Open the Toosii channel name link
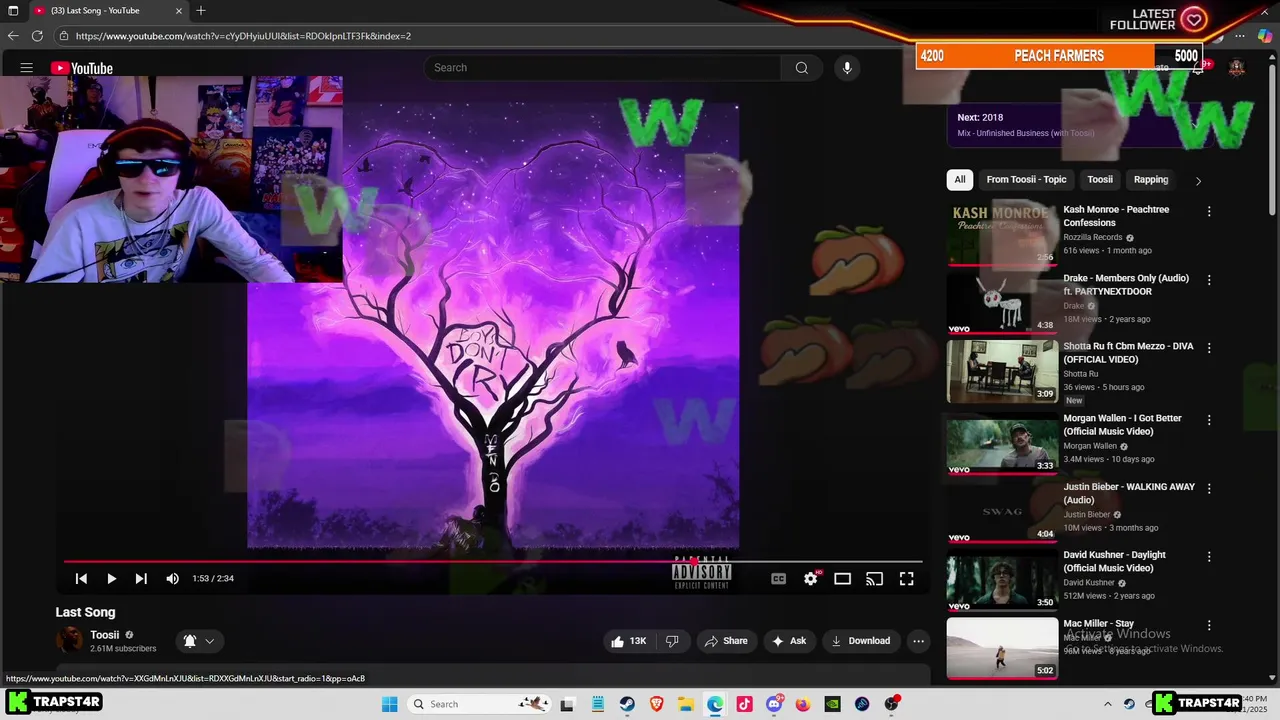 [105, 635]
